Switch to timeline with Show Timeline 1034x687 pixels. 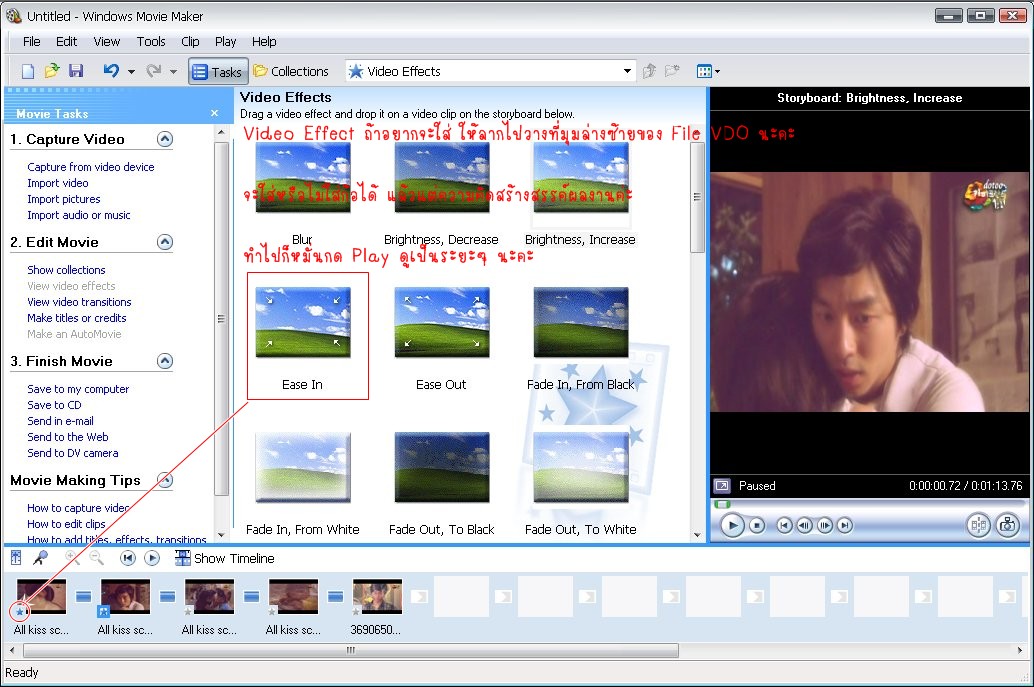pos(224,558)
